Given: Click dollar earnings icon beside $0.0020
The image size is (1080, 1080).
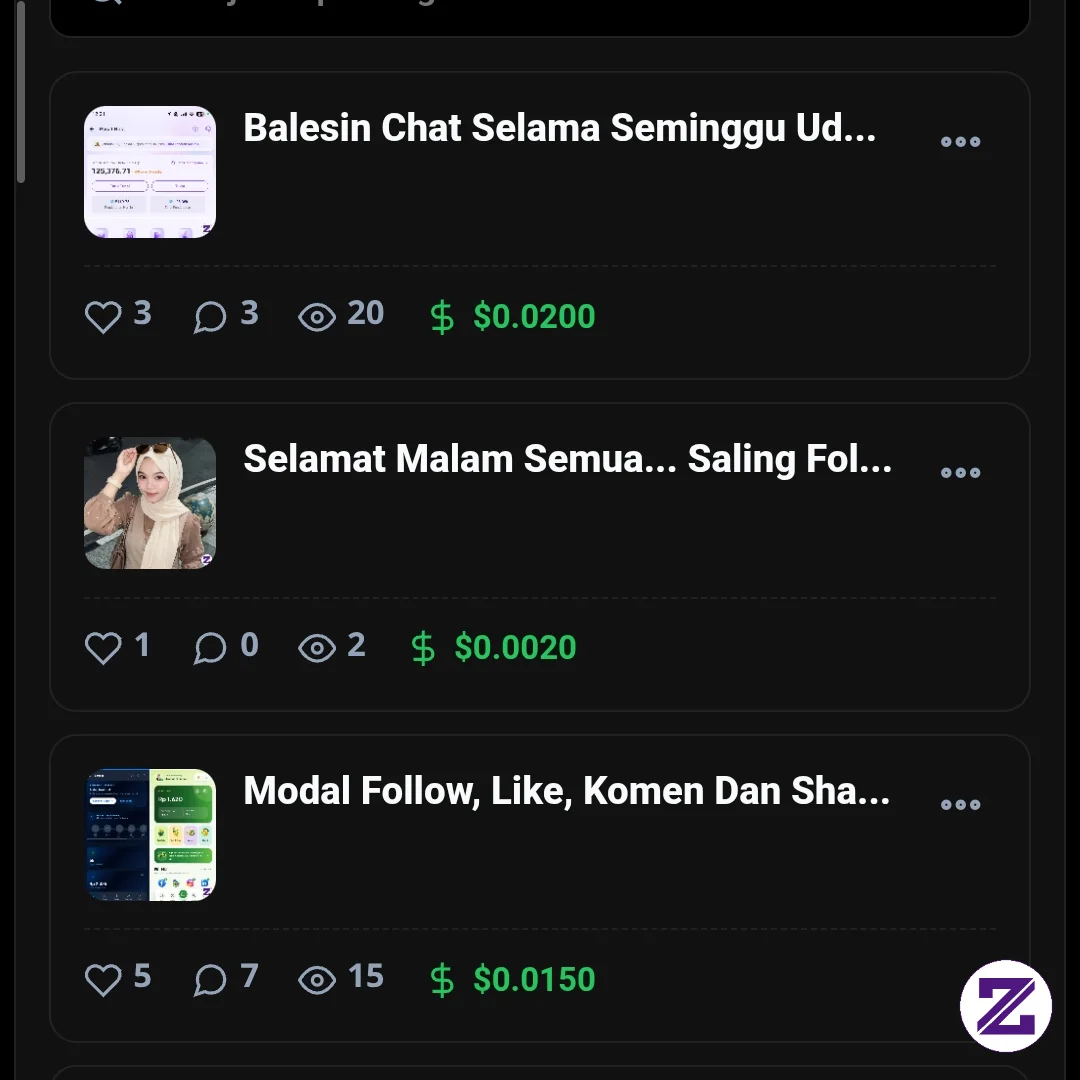Looking at the screenshot, I should [423, 649].
